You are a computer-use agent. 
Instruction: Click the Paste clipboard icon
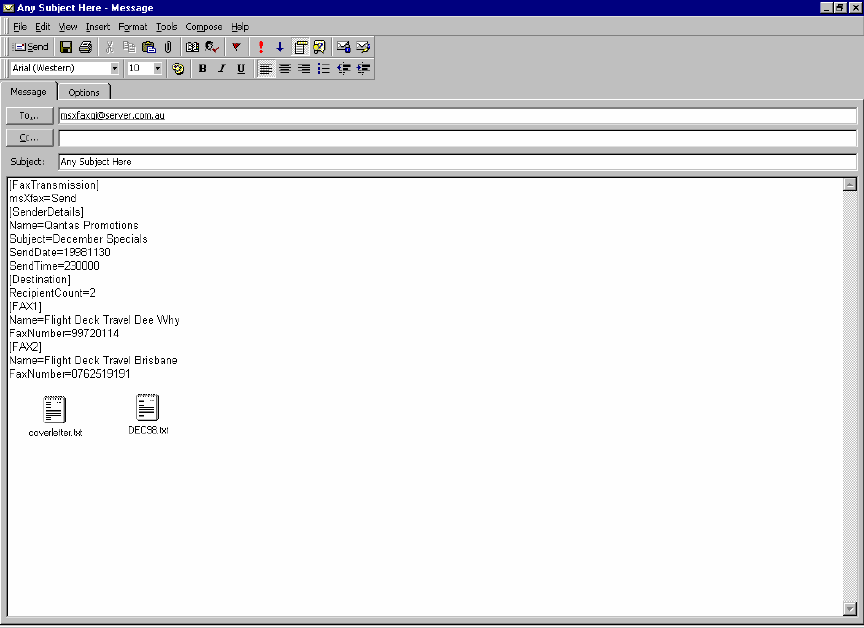click(148, 47)
